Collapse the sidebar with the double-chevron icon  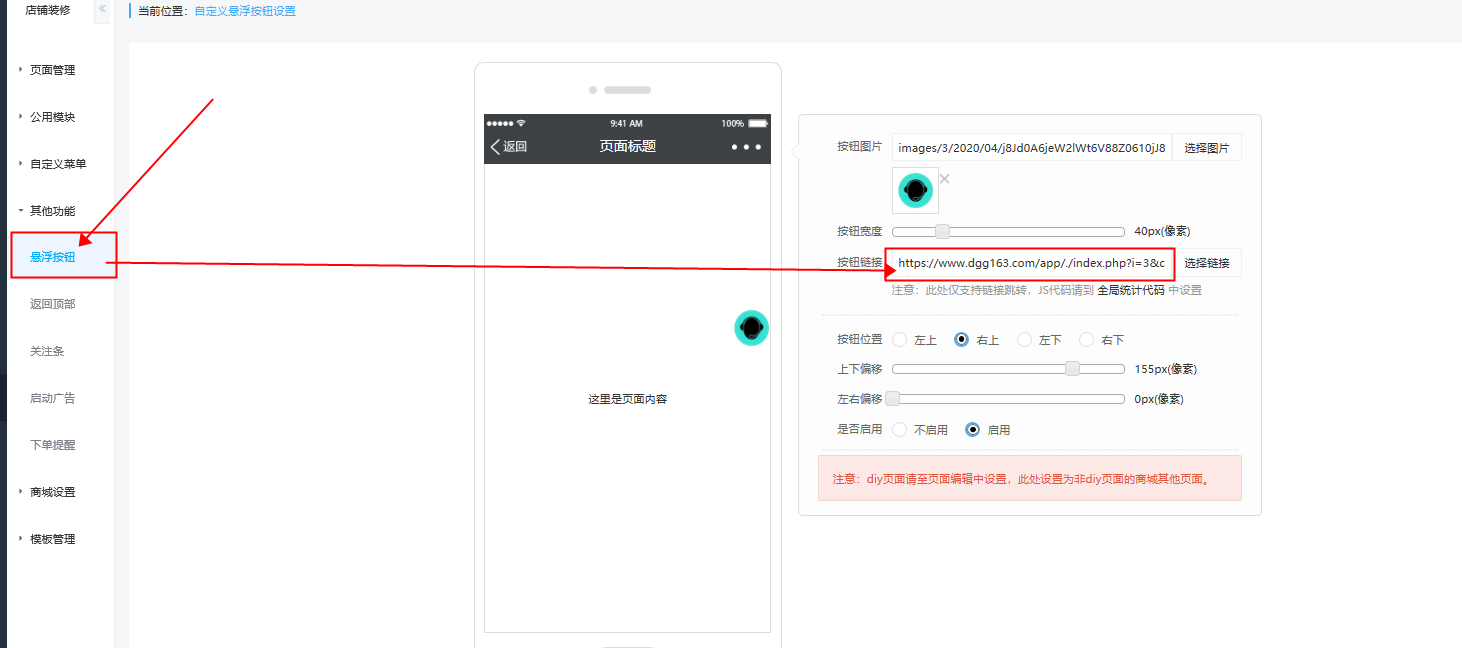[102, 8]
